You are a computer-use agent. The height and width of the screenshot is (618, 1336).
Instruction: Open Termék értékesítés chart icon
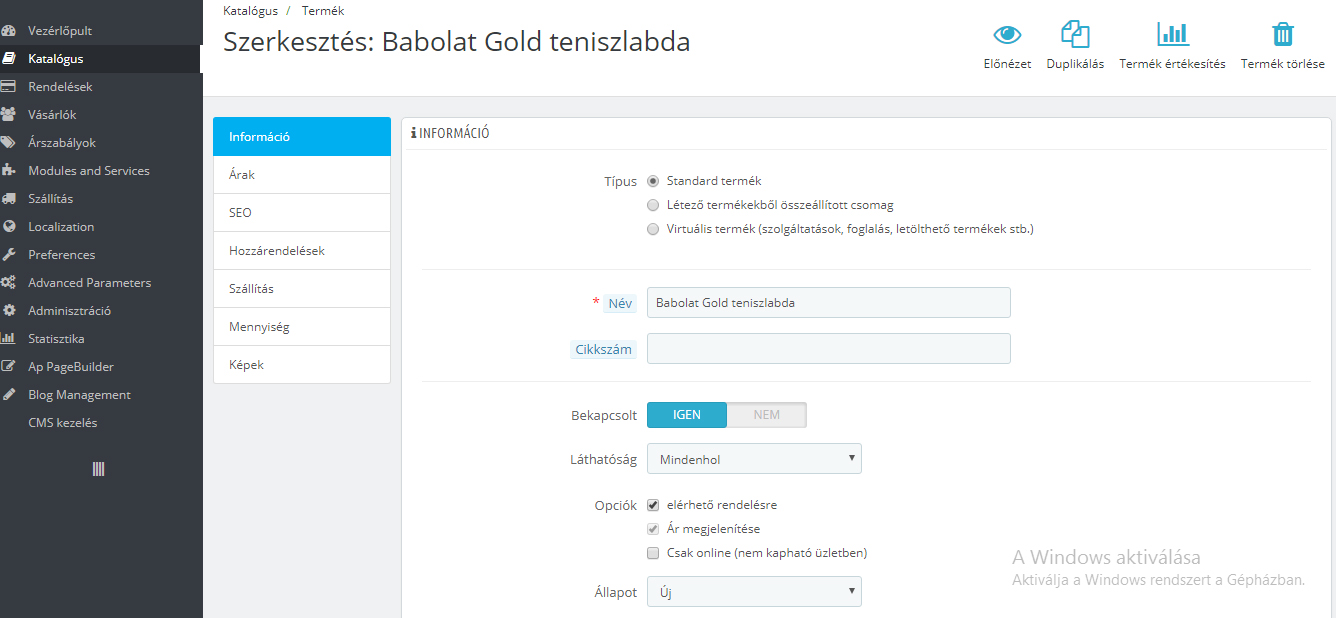pos(1172,35)
